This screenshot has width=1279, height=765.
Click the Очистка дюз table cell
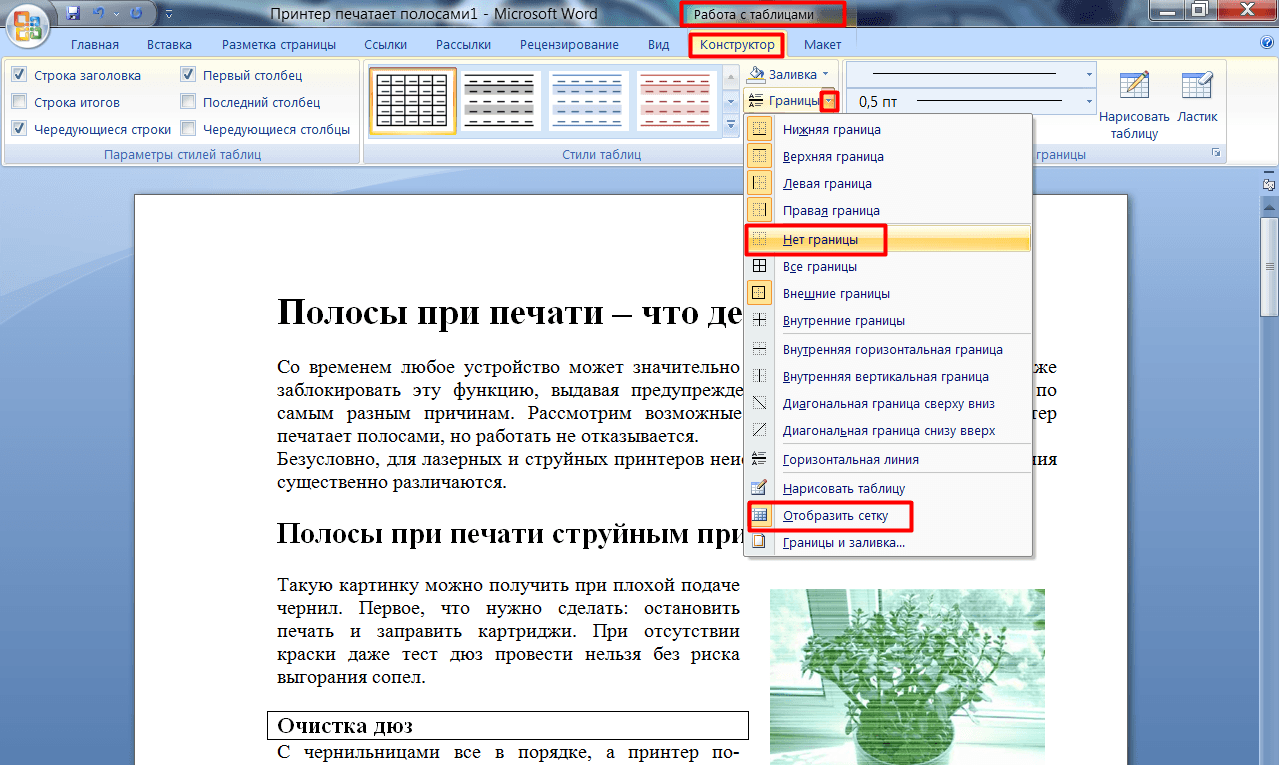(x=508, y=725)
